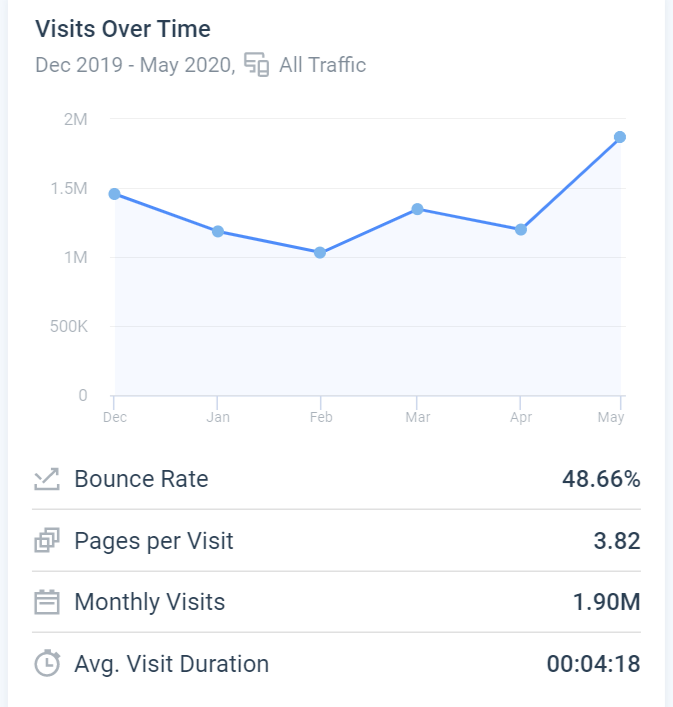The image size is (673, 707).
Task: Click the 2M label on the y-axis
Action: (76, 119)
